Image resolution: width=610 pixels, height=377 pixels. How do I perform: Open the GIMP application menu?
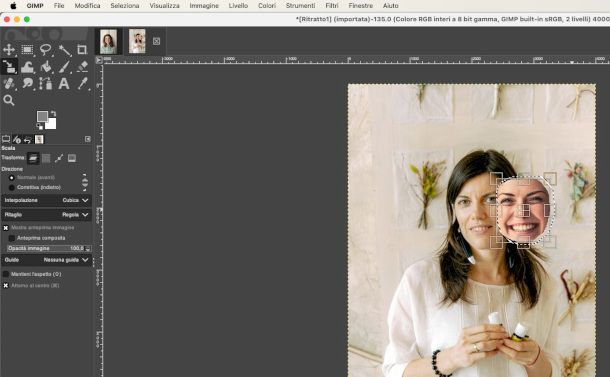click(x=35, y=6)
